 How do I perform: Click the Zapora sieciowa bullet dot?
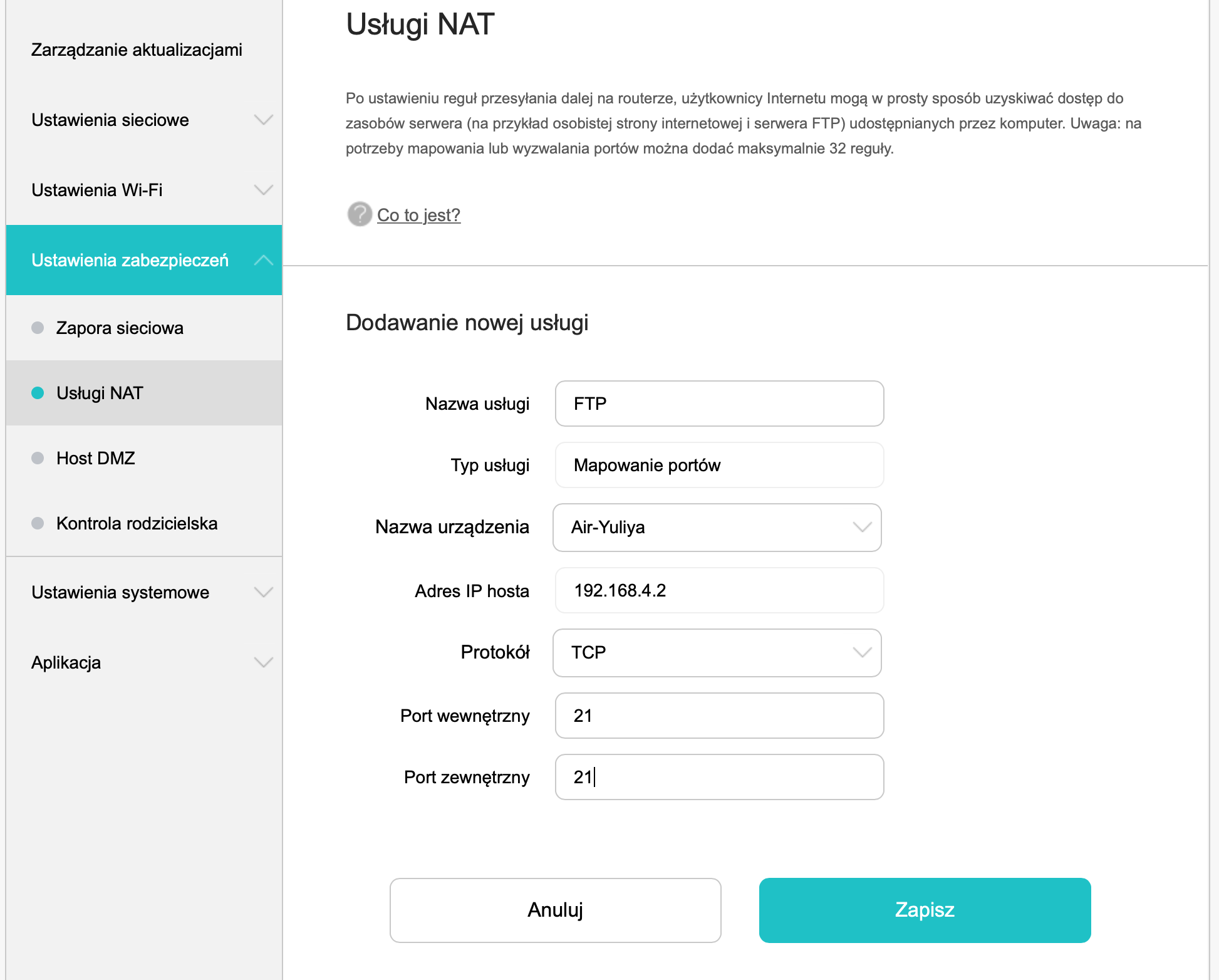click(38, 328)
